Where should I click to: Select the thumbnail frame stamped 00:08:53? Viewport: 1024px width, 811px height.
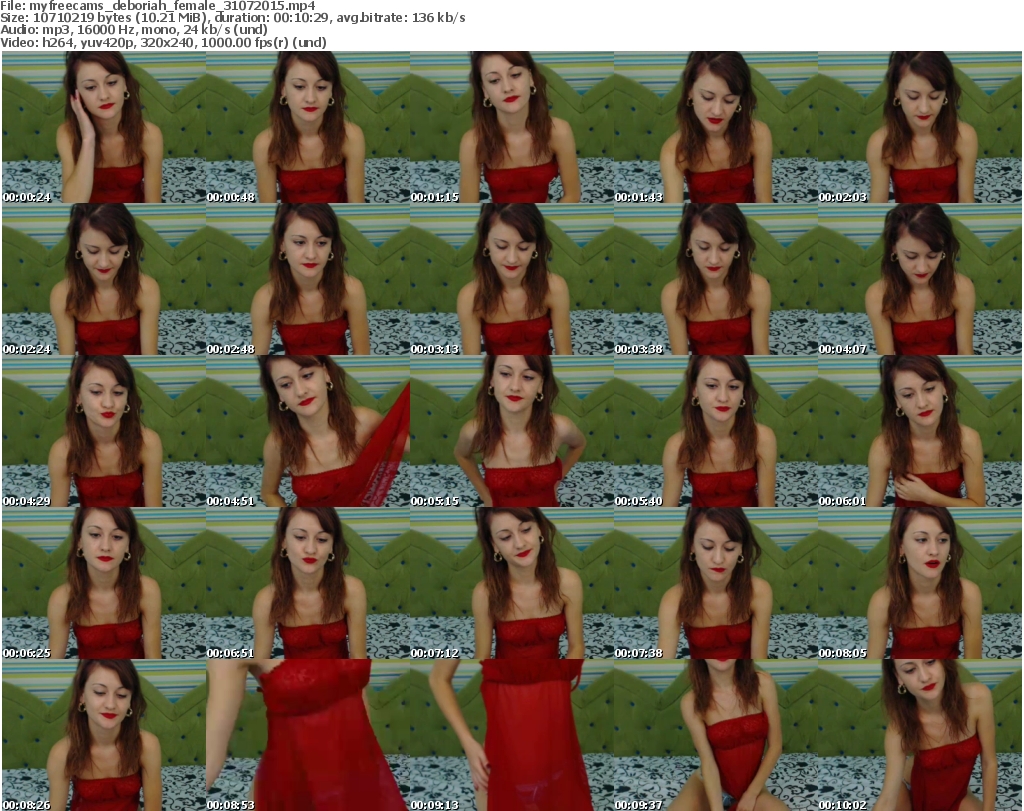pos(308,735)
